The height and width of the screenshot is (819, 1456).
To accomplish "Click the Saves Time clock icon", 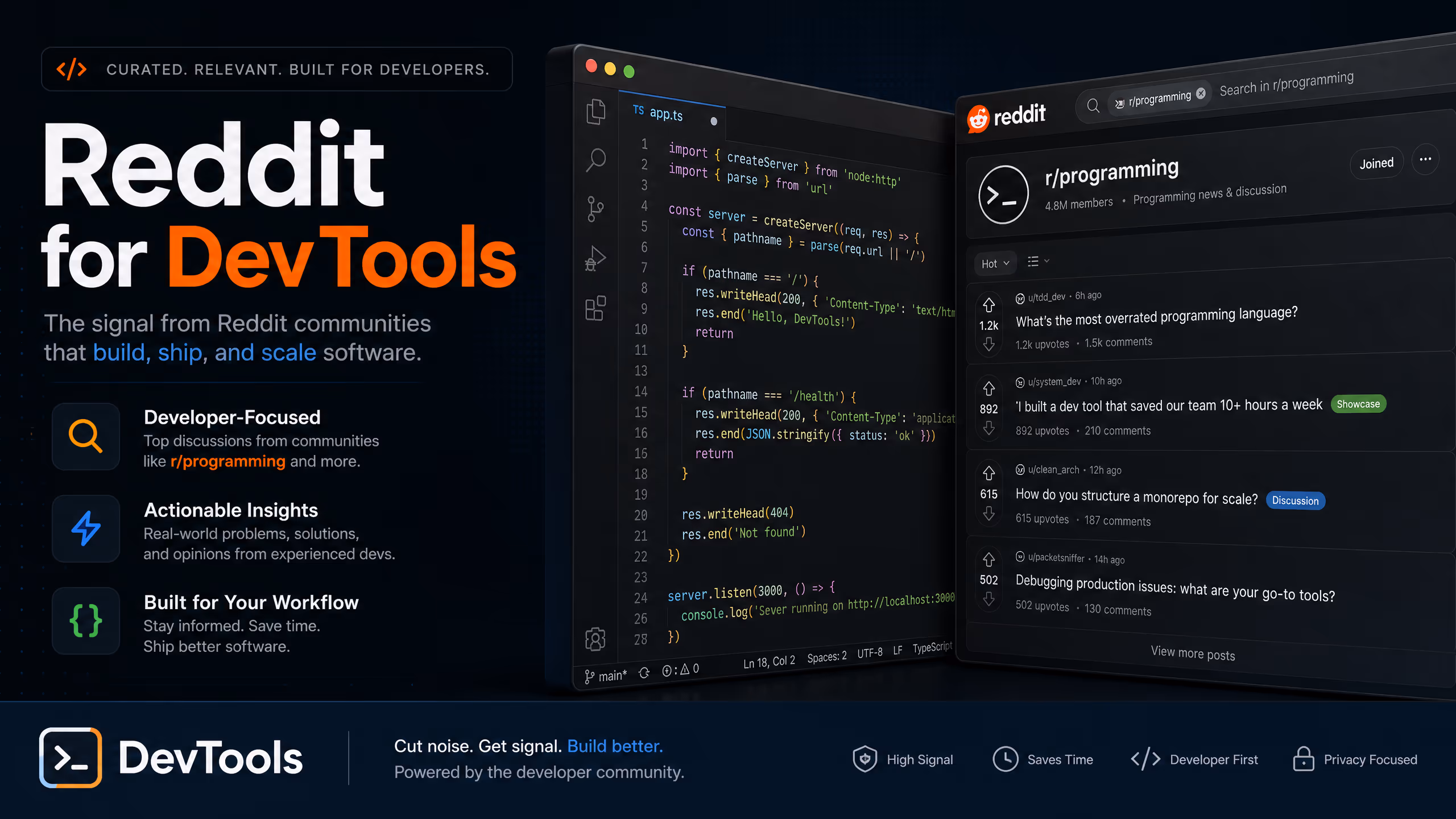I will pyautogui.click(x=1006, y=759).
